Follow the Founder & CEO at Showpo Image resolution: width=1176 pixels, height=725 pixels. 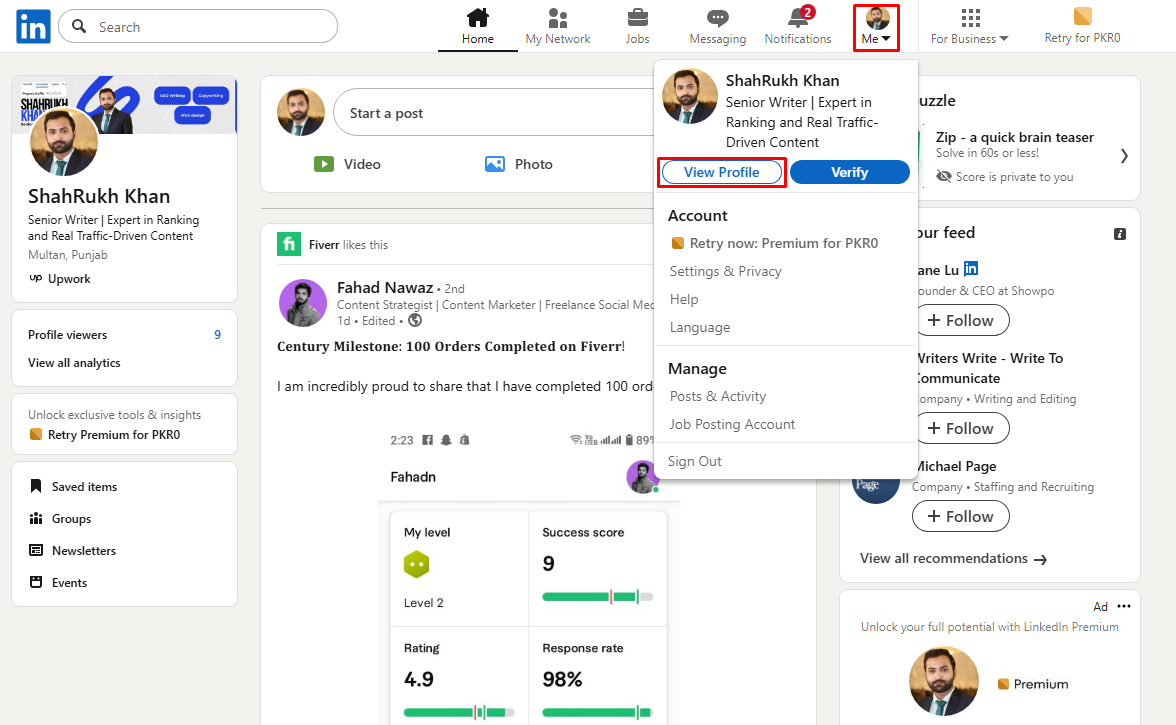coord(962,320)
